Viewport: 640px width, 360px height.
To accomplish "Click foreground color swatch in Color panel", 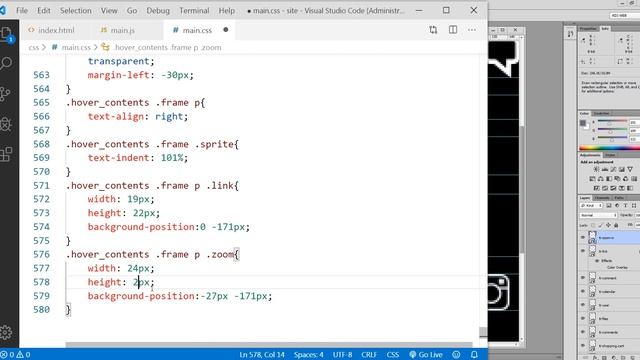I will point(583,123).
